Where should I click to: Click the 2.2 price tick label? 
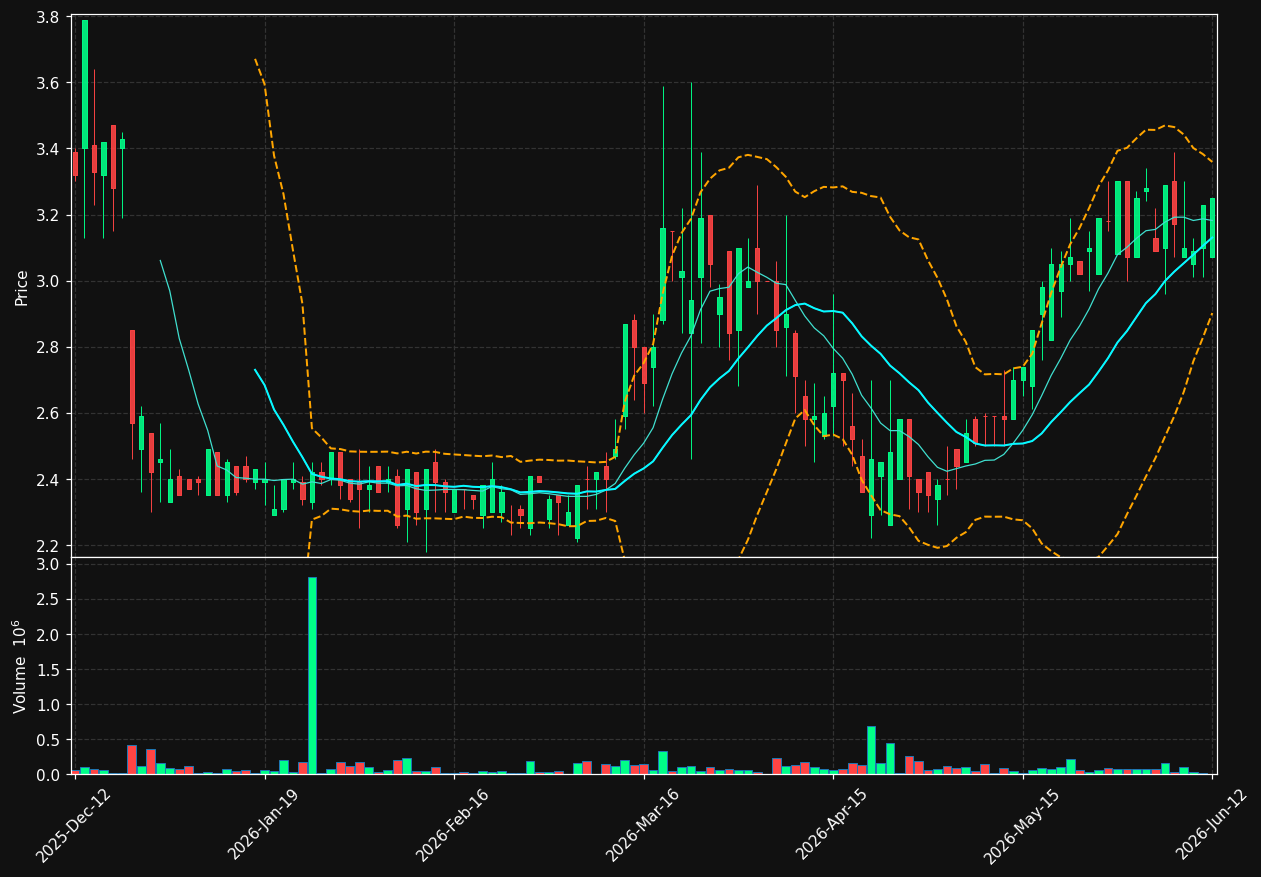tap(50, 546)
